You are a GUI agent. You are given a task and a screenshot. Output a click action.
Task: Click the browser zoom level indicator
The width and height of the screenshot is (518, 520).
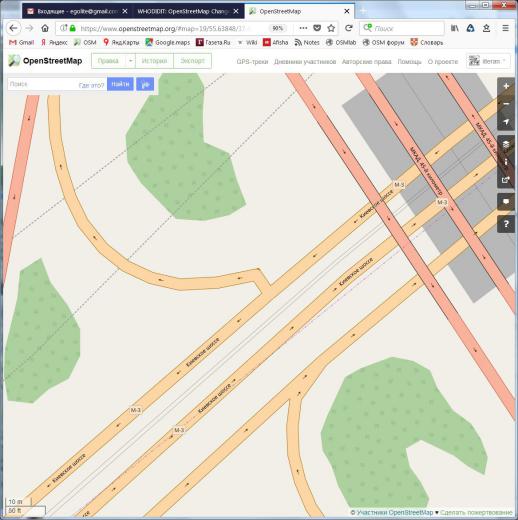(277, 28)
